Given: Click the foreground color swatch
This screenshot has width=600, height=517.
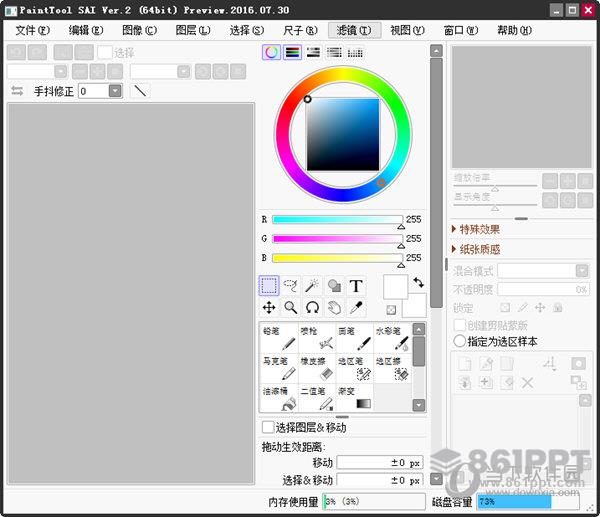Looking at the screenshot, I should coord(395,286).
